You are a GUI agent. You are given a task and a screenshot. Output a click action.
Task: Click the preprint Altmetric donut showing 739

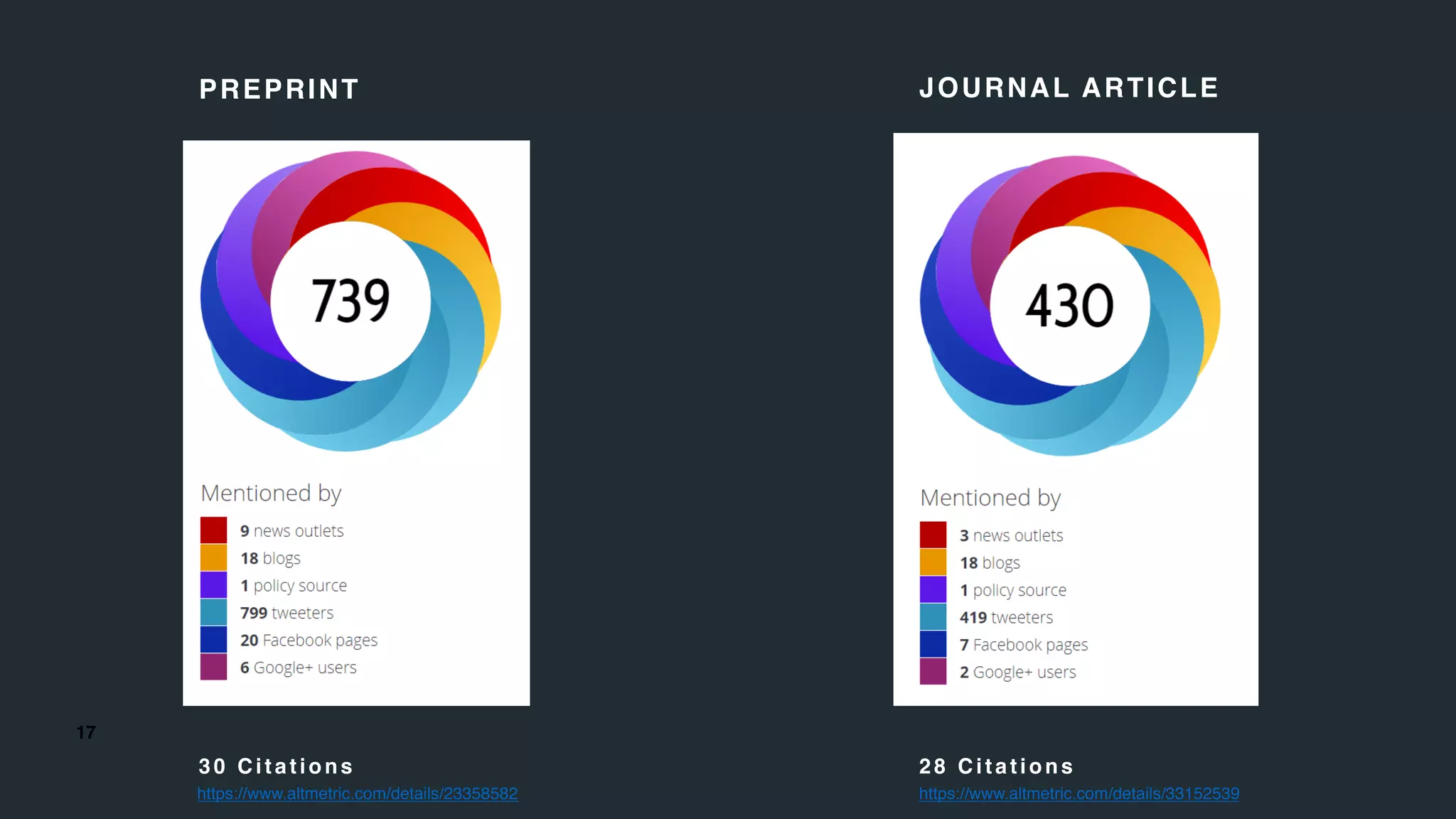[350, 301]
